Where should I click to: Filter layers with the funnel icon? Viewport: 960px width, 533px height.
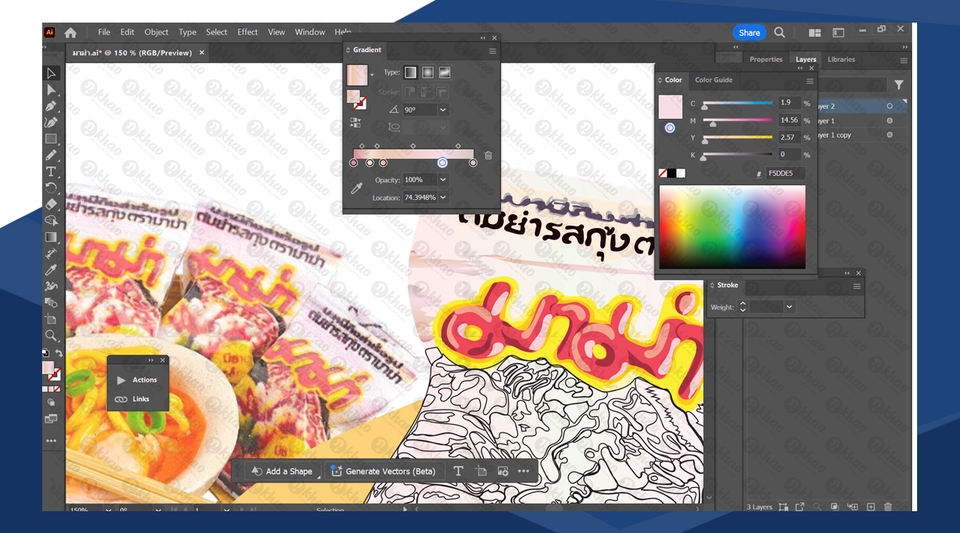[x=899, y=85]
